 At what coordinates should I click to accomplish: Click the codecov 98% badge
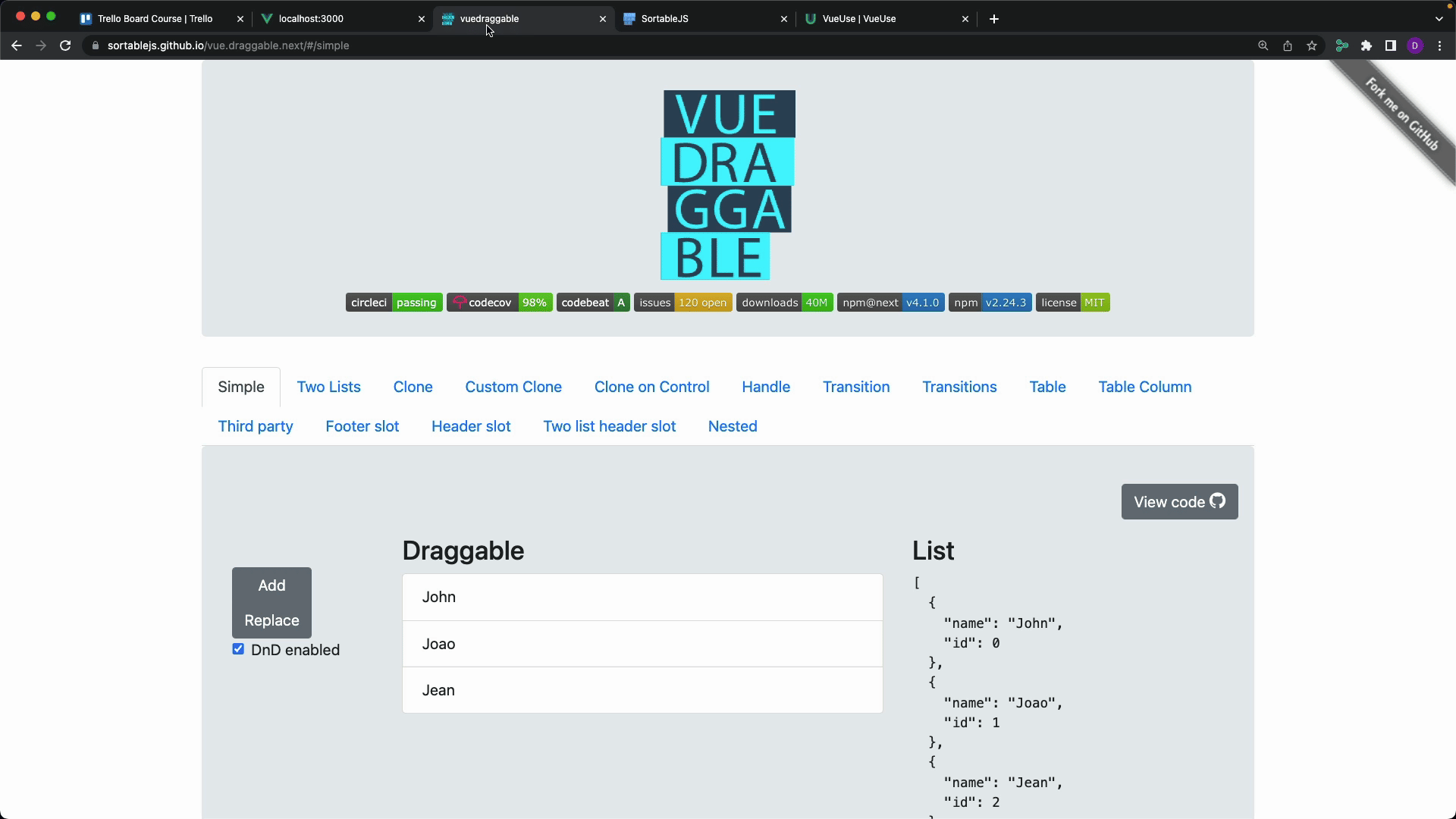click(500, 303)
